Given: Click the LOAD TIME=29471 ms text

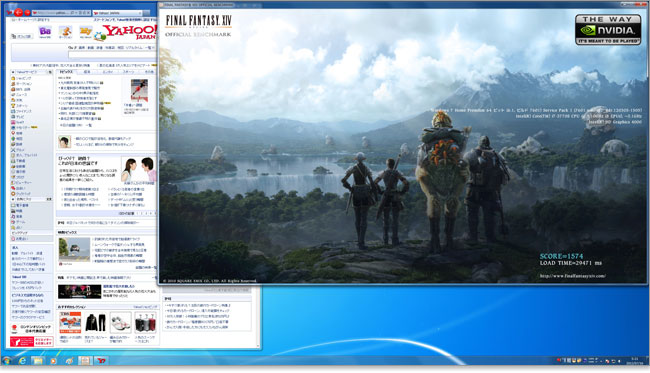Looking at the screenshot, I should click(570, 263).
